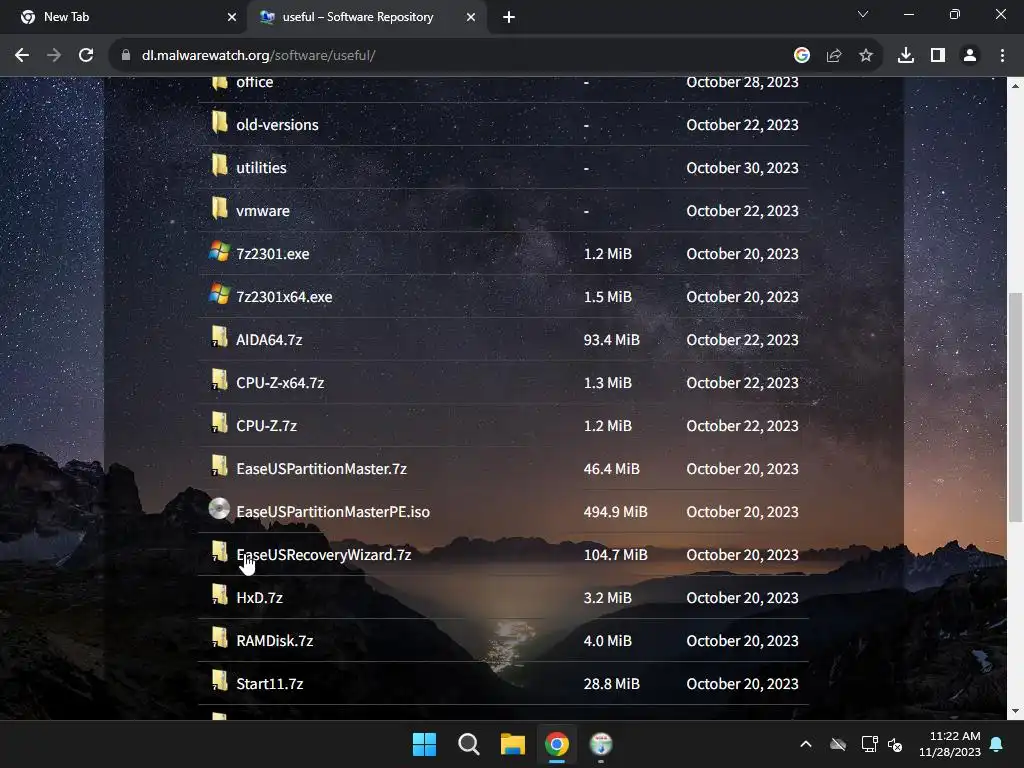Click the Google account icon in address bar
Image resolution: width=1024 pixels, height=768 pixels.
pyautogui.click(x=802, y=56)
